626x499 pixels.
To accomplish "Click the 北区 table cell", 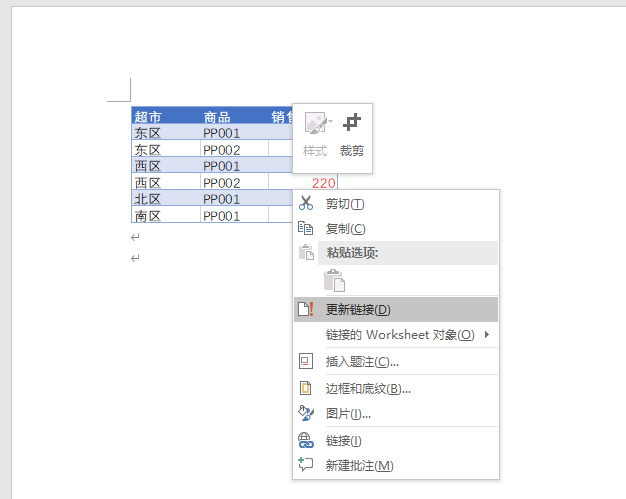I will [x=166, y=198].
